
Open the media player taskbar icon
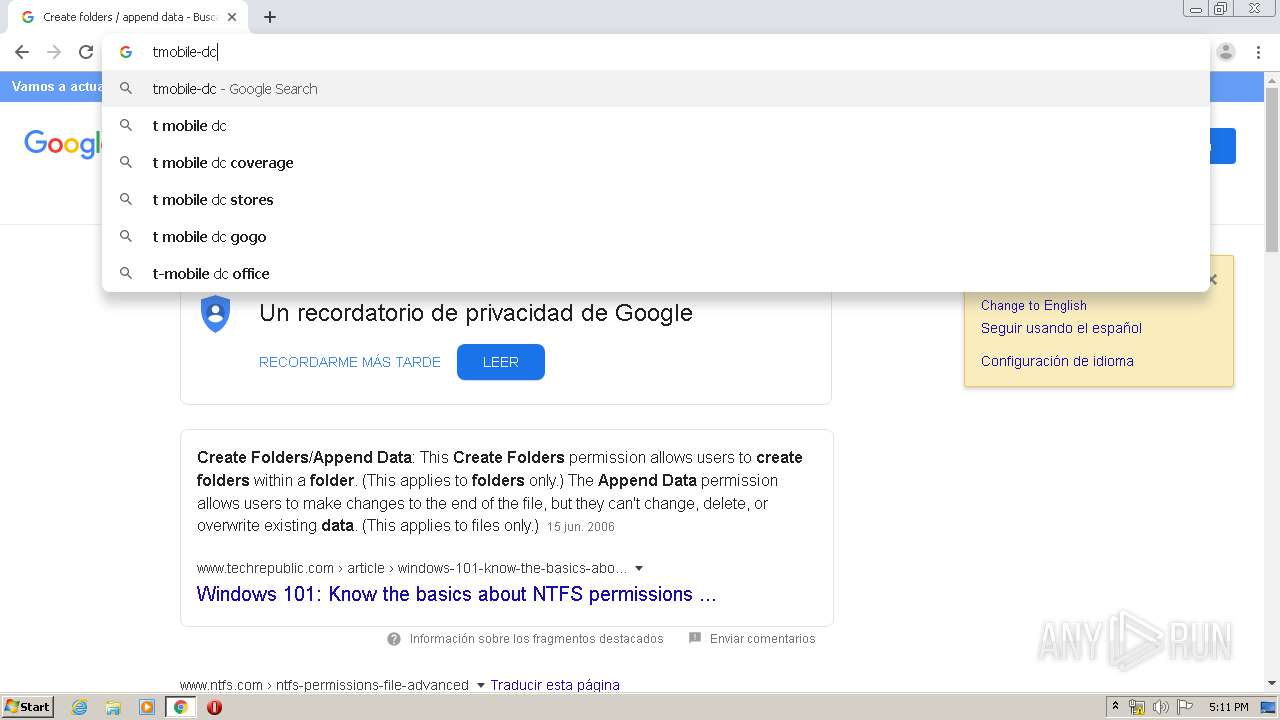point(147,707)
